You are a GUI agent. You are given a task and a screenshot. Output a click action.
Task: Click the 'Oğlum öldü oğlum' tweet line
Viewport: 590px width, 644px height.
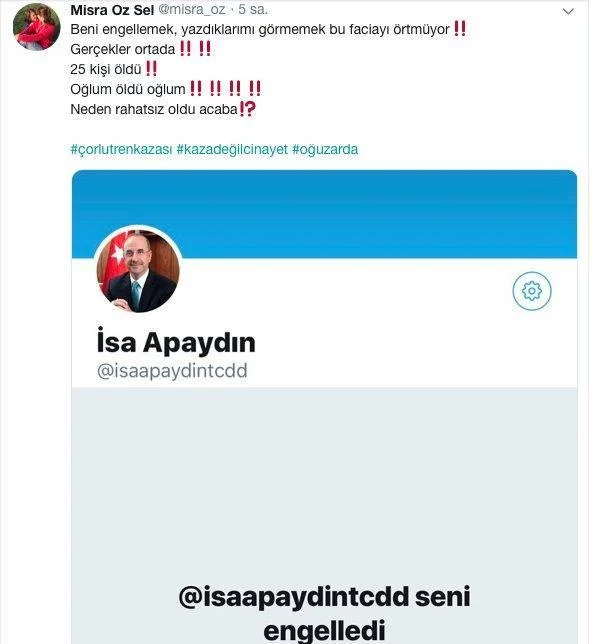165,89
